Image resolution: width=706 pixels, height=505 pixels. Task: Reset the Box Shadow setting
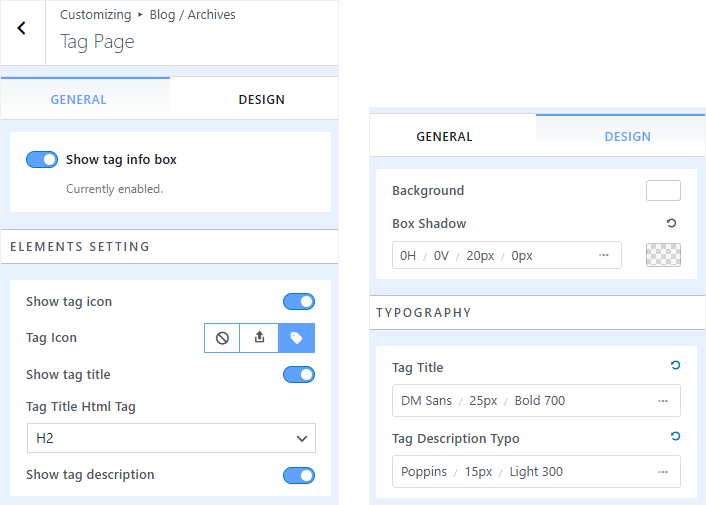(x=672, y=223)
